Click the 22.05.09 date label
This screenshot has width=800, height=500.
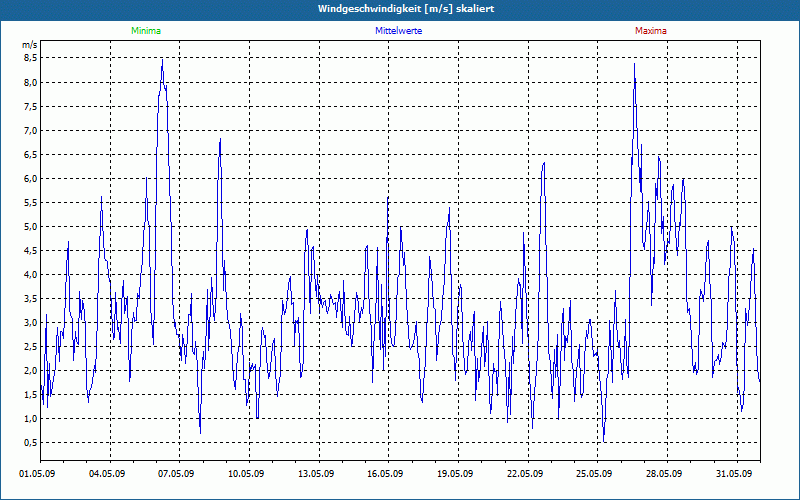tap(525, 474)
